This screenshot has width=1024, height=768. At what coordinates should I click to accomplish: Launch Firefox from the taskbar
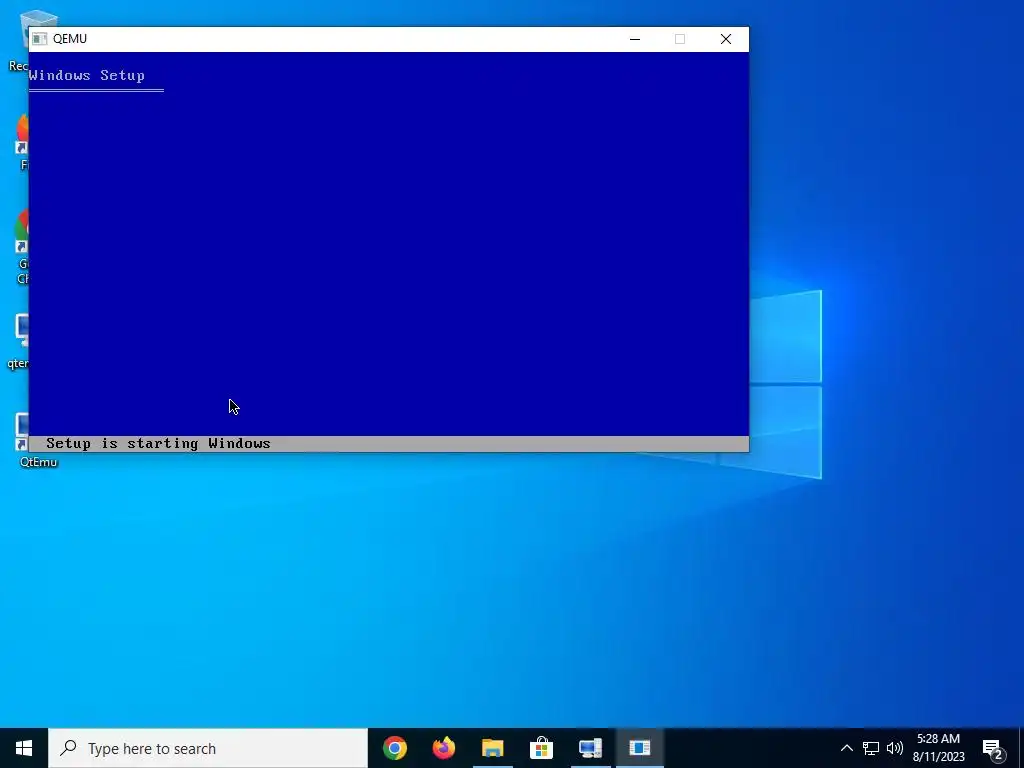(444, 748)
